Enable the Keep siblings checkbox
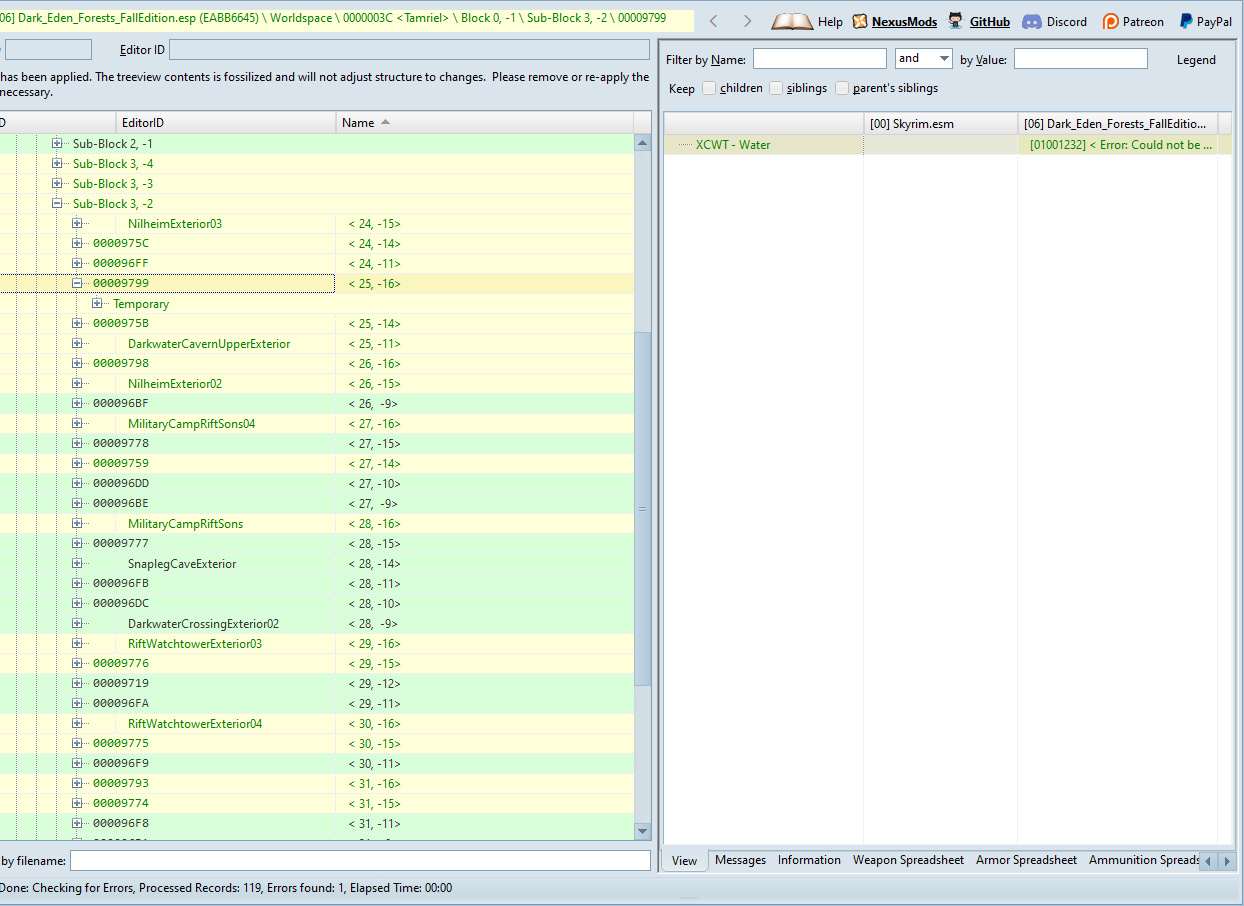 (x=776, y=88)
